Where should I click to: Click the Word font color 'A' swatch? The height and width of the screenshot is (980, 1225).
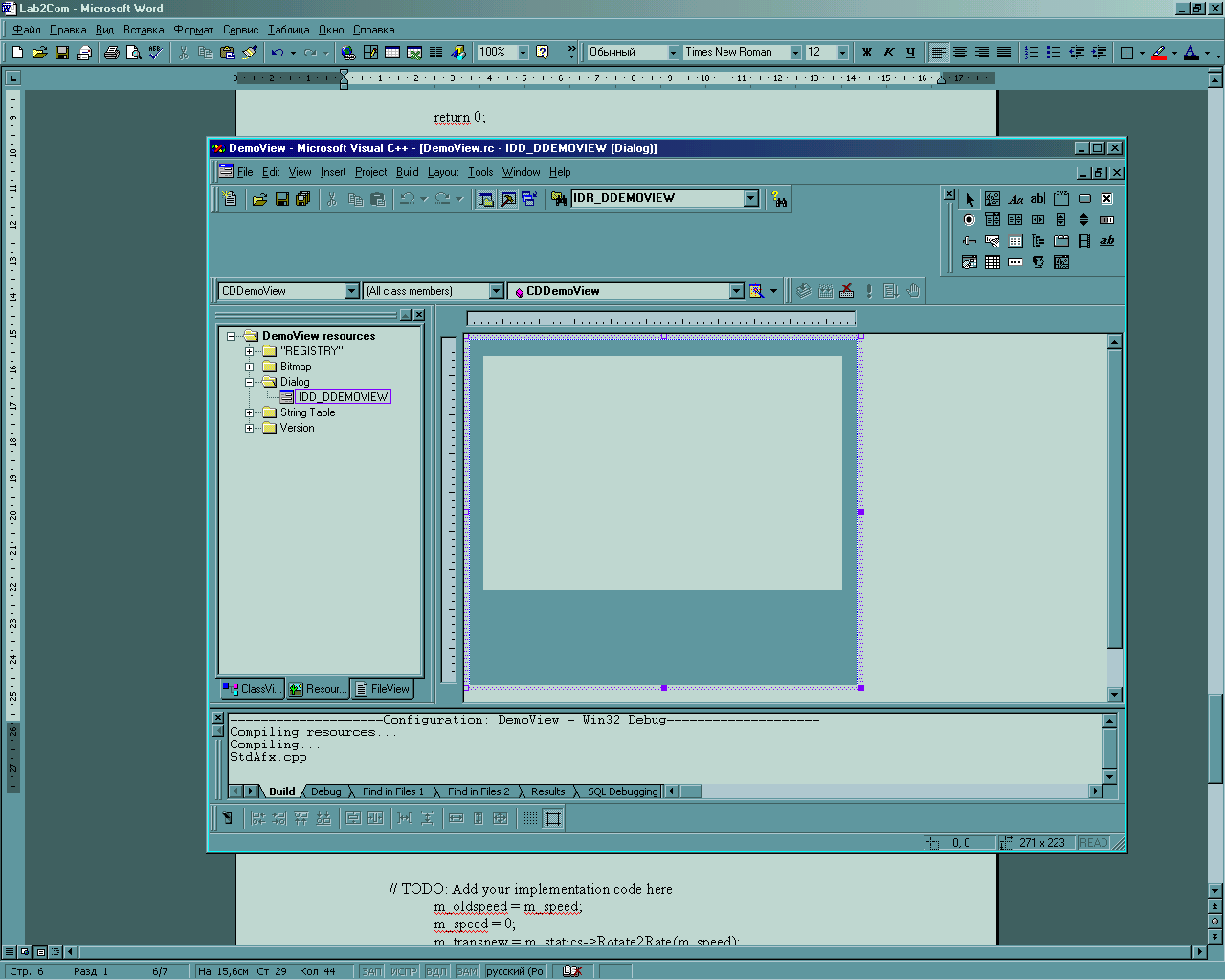[1191, 53]
